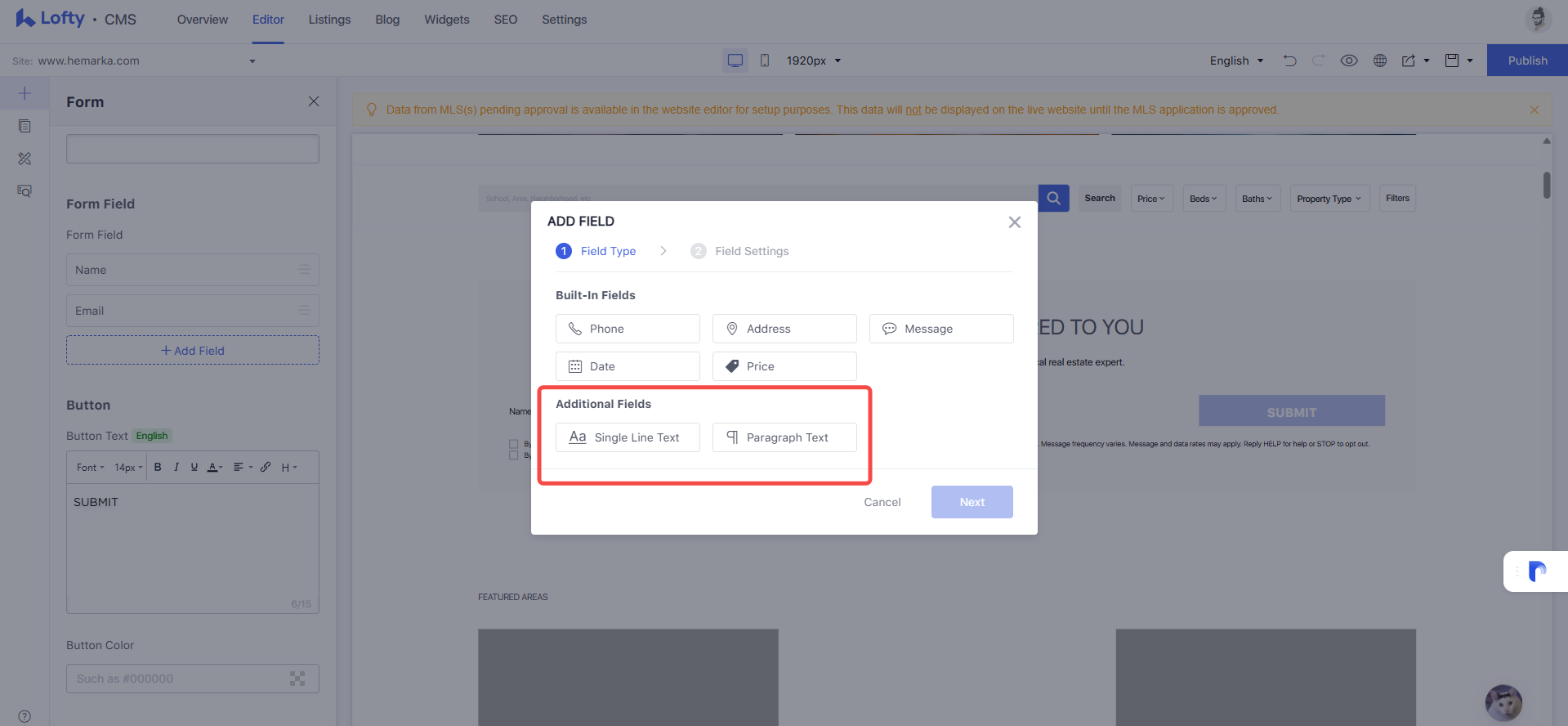Screen dimensions: 1568x726
Task: Click the Name field drag handle
Action: (304, 269)
